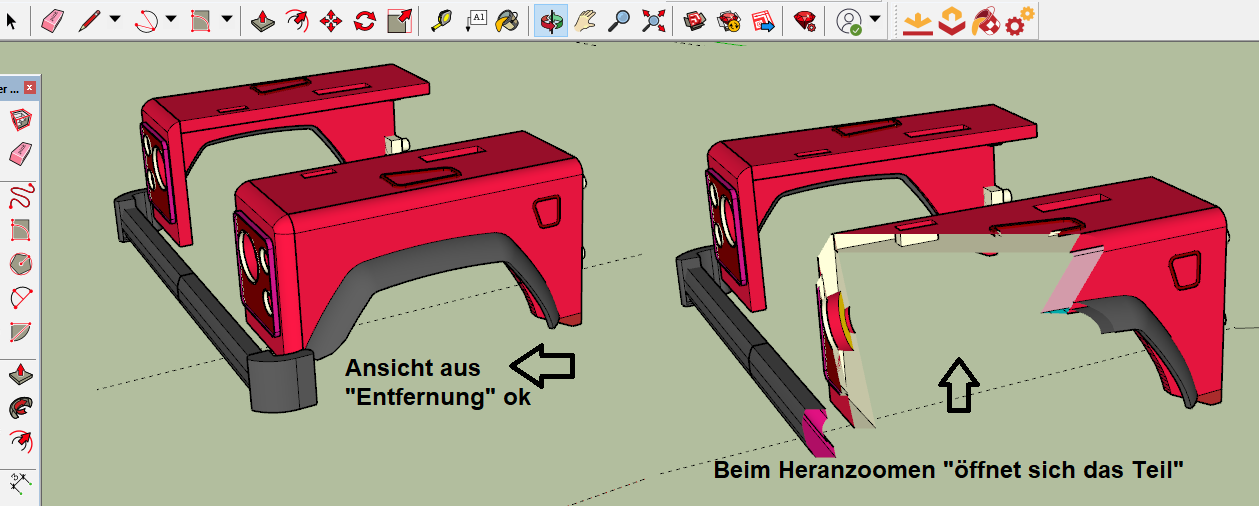Open the Paint Bucket tool
The image size is (1259, 506).
pyautogui.click(x=508, y=20)
